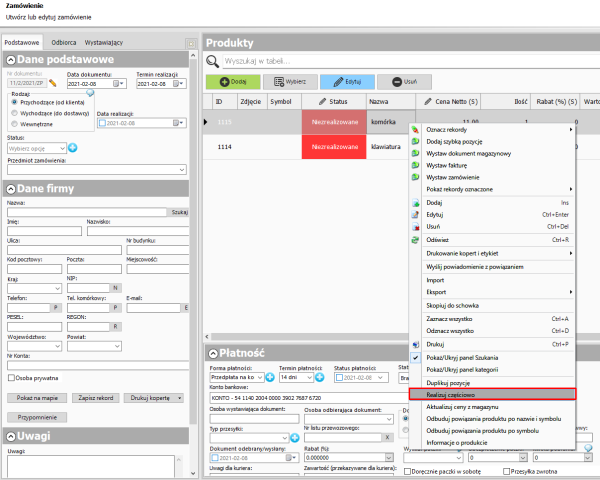Click the P button beside Telefon field
This screenshot has height=480, width=600.
[56, 307]
